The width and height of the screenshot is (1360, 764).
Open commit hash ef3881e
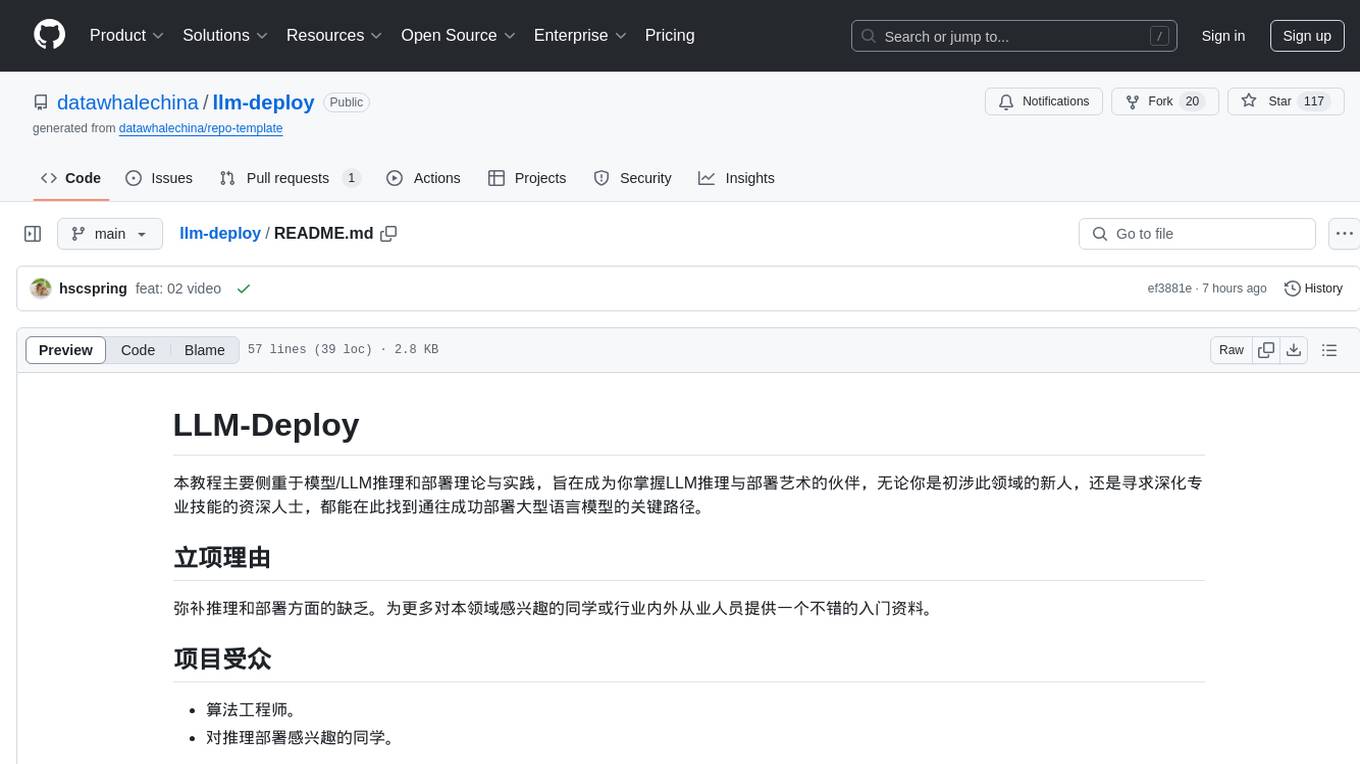(x=1170, y=288)
